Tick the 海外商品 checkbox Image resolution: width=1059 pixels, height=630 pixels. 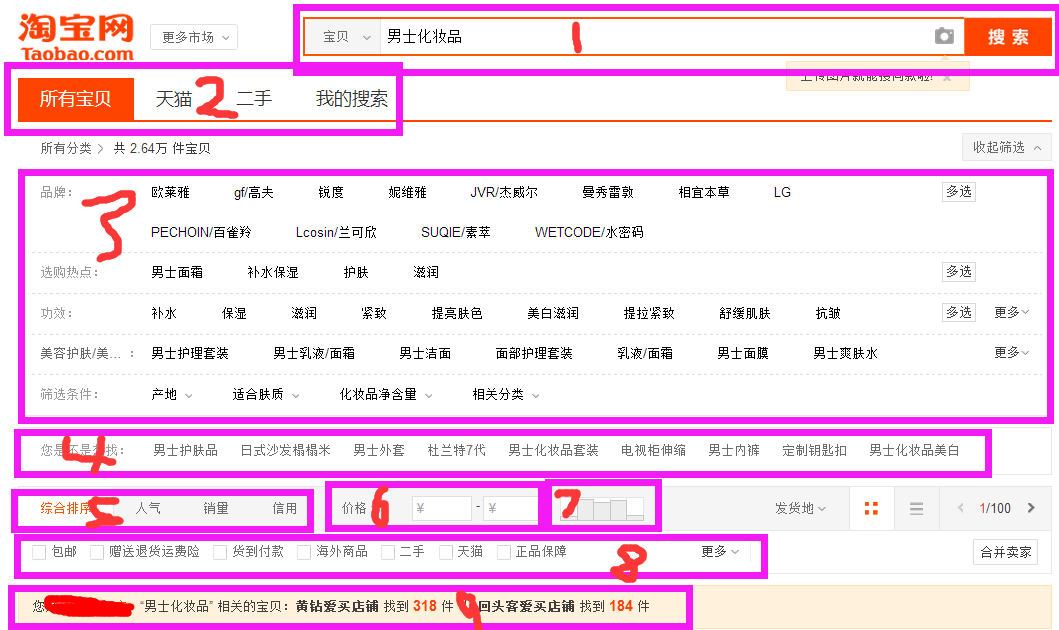click(304, 552)
